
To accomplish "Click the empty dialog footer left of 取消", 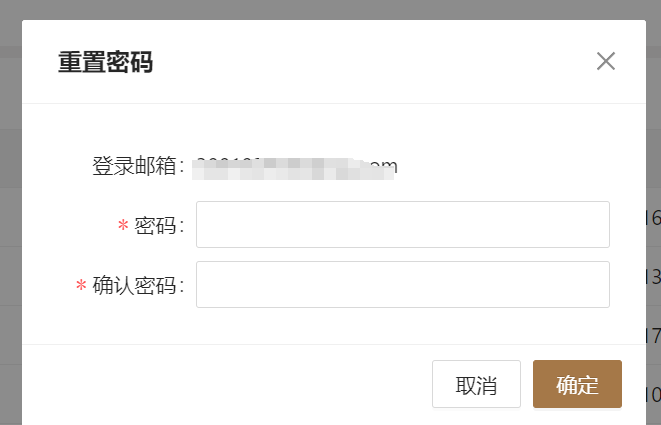I will click(228, 384).
